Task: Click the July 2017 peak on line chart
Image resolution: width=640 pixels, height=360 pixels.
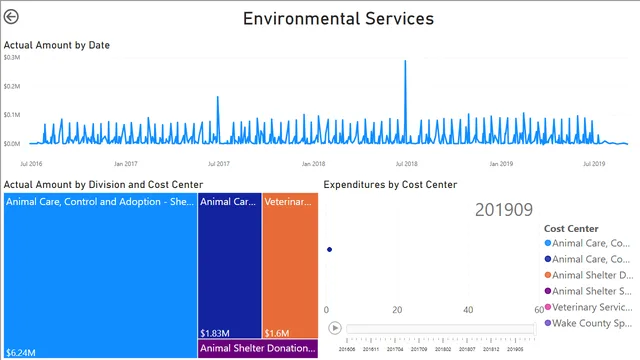Action: coord(218,97)
